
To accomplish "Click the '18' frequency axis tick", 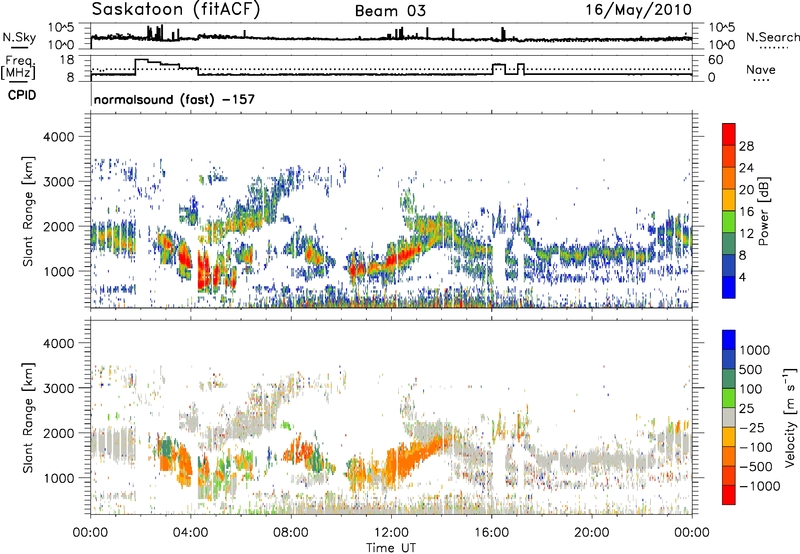I will tap(67, 60).
